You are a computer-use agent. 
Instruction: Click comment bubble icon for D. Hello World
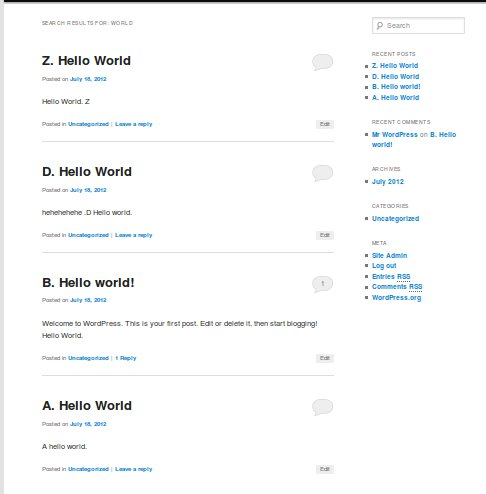pos(322,173)
